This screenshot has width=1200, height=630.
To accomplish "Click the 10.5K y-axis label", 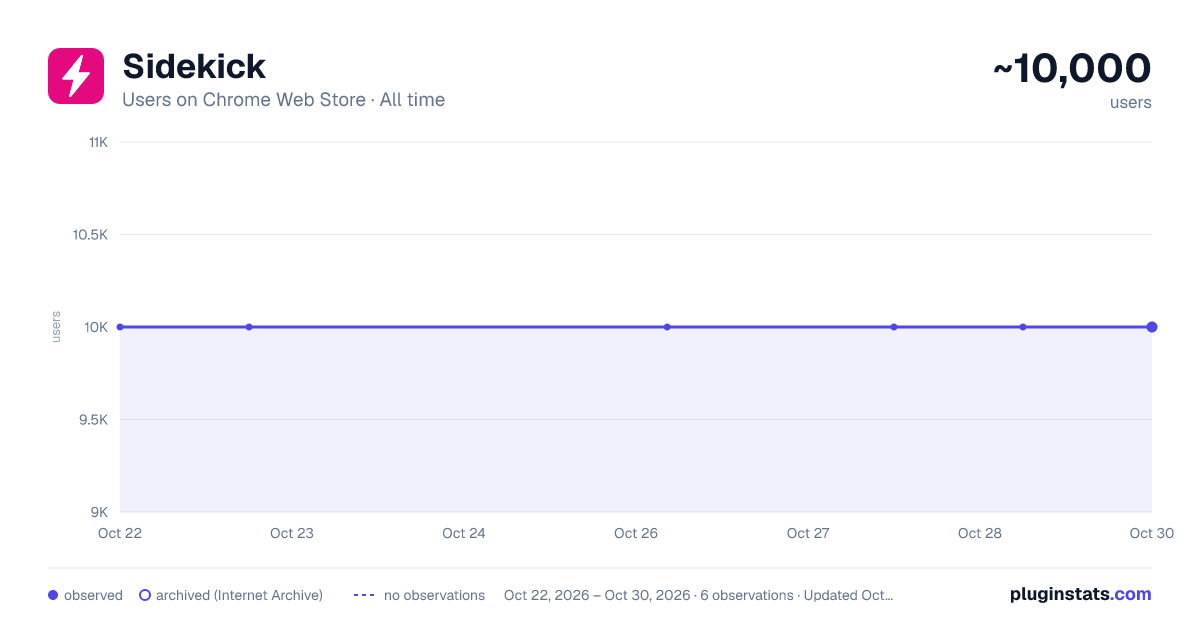I will click(90, 235).
